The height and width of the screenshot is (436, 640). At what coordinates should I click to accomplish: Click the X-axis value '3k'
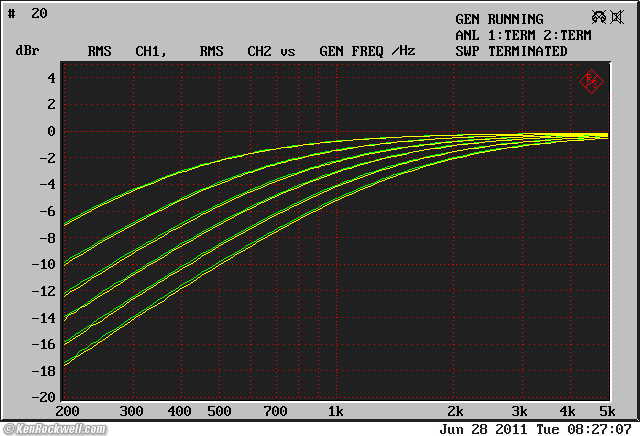pyautogui.click(x=519, y=411)
